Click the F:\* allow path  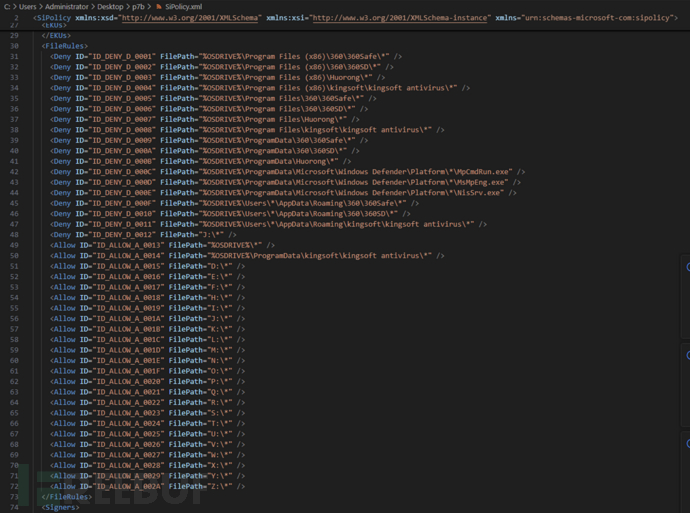click(x=220, y=287)
